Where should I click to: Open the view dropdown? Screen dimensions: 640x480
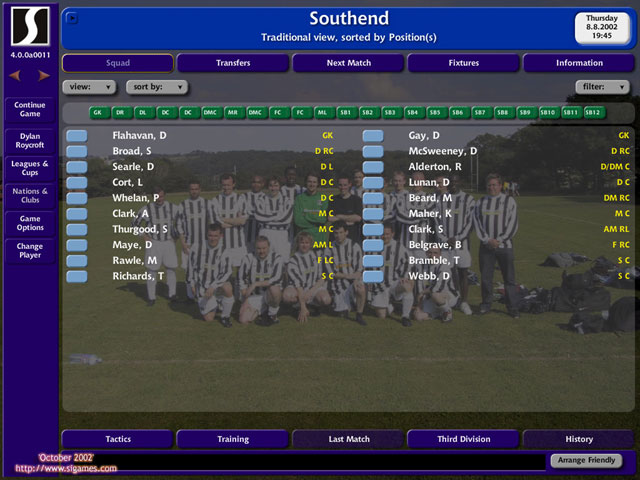pos(89,87)
